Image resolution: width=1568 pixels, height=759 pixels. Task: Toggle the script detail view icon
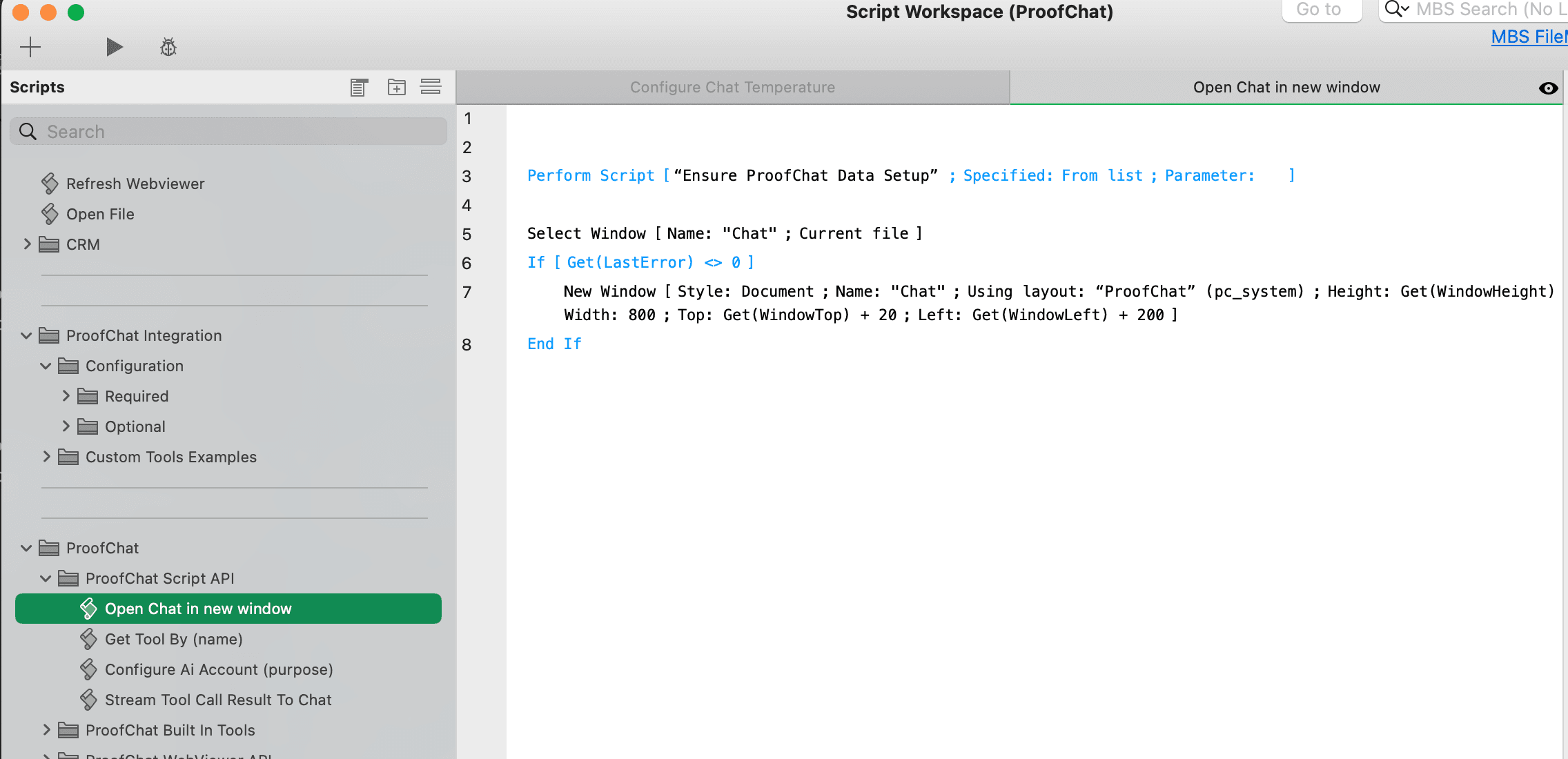357,87
